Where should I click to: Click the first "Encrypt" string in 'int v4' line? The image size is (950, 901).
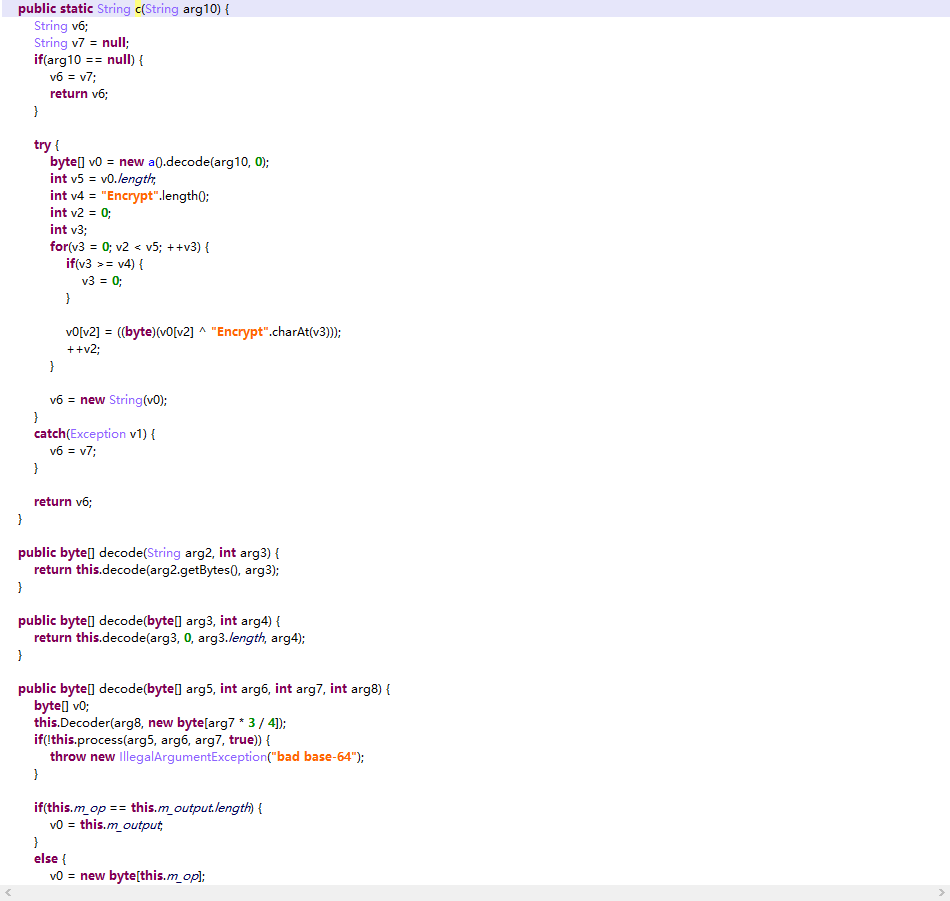130,196
